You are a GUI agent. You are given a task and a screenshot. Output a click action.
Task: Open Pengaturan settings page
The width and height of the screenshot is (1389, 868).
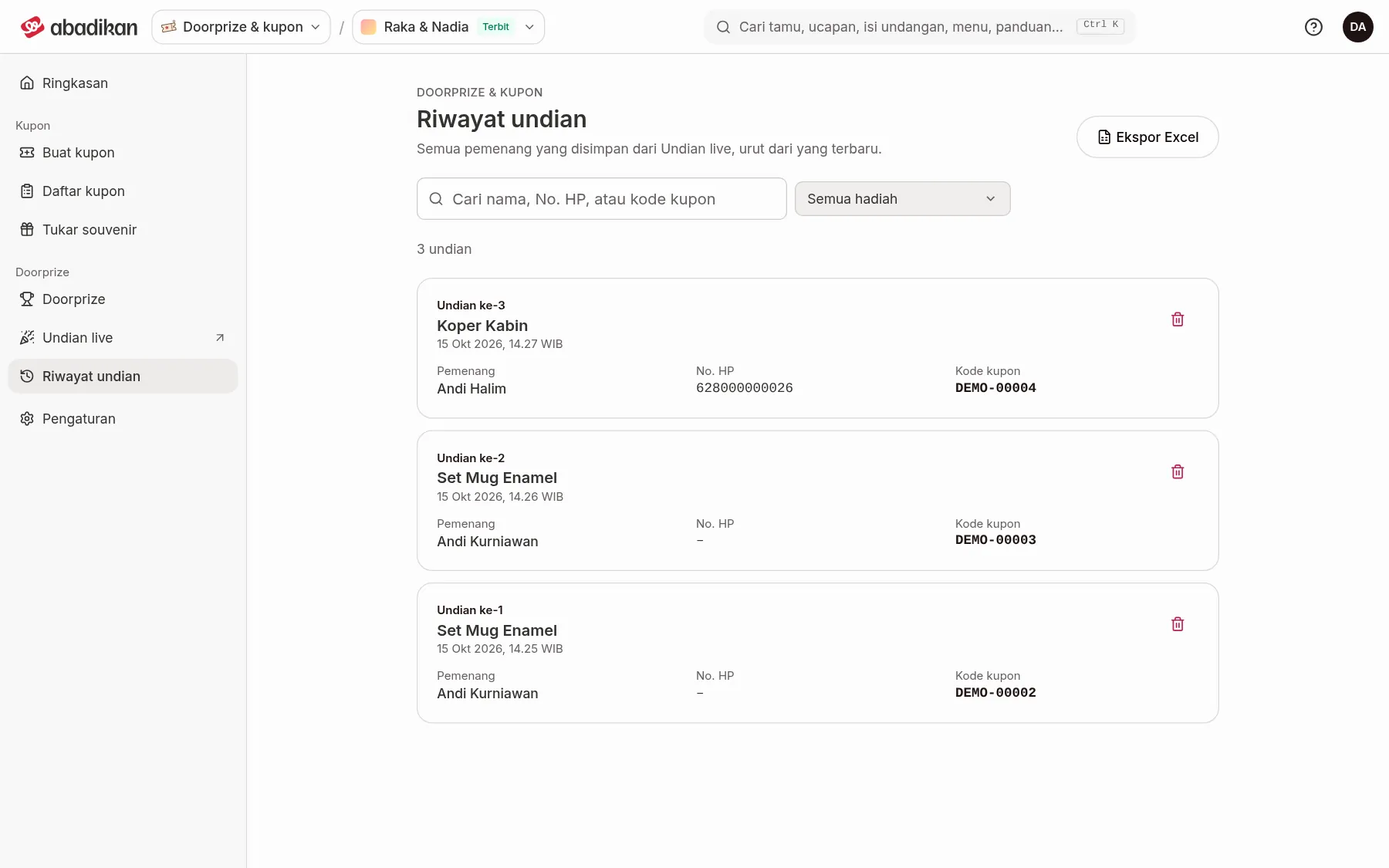[x=123, y=419]
